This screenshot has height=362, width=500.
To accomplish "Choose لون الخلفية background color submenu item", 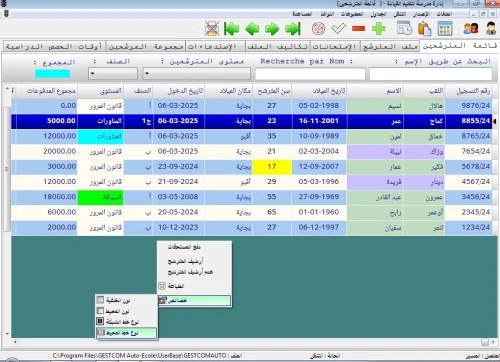I will [x=126, y=300].
